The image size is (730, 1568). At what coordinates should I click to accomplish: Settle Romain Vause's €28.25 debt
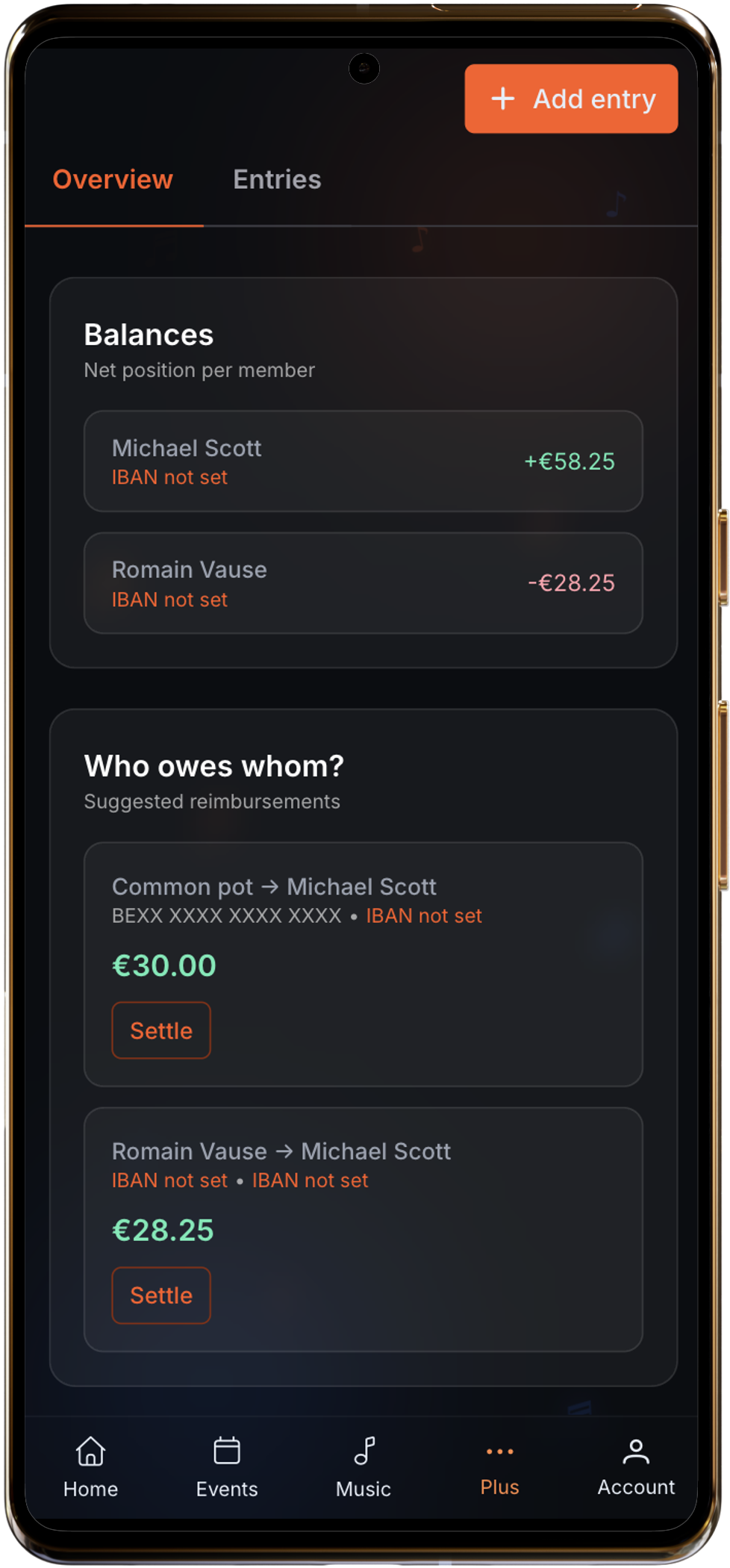160,1295
